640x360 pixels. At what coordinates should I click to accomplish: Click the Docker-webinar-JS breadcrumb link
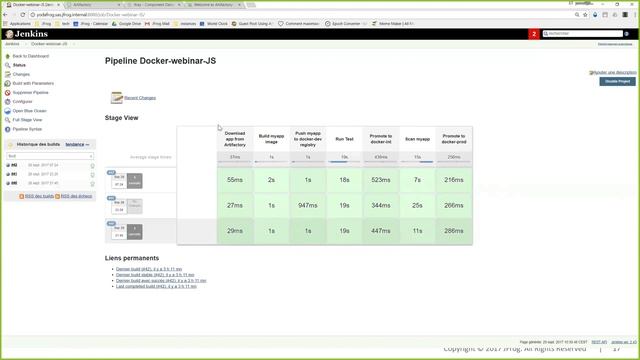tap(49, 44)
